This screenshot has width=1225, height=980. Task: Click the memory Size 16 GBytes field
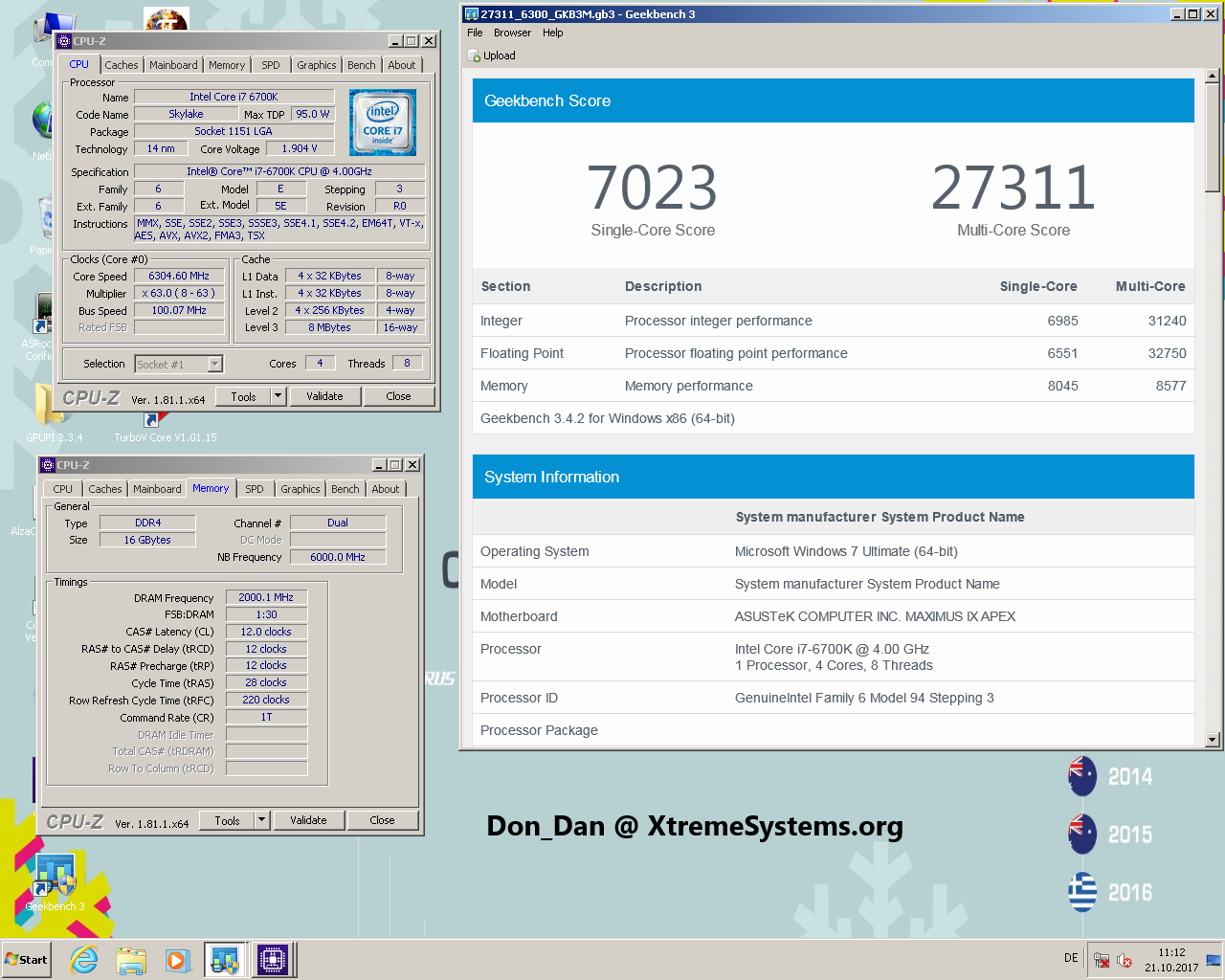(x=147, y=540)
